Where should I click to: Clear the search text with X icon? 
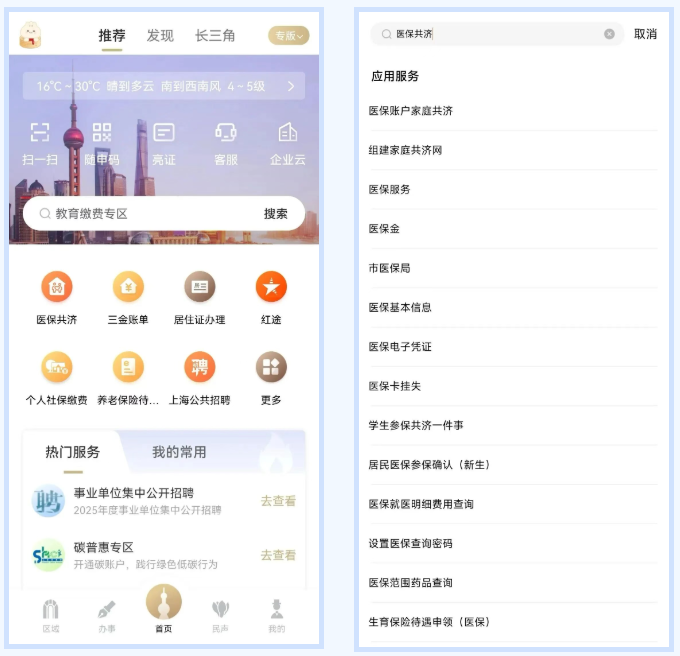(609, 34)
